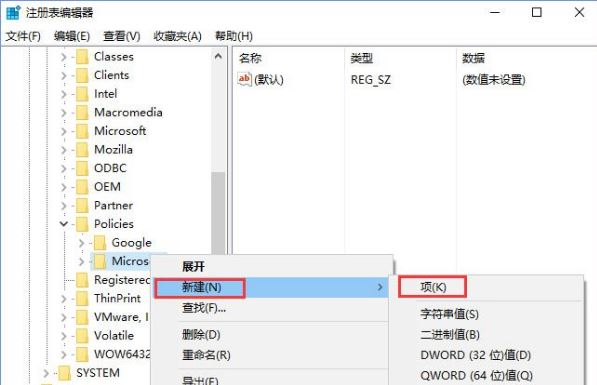
Task: Select the OEM tree label
Action: [x=107, y=187]
